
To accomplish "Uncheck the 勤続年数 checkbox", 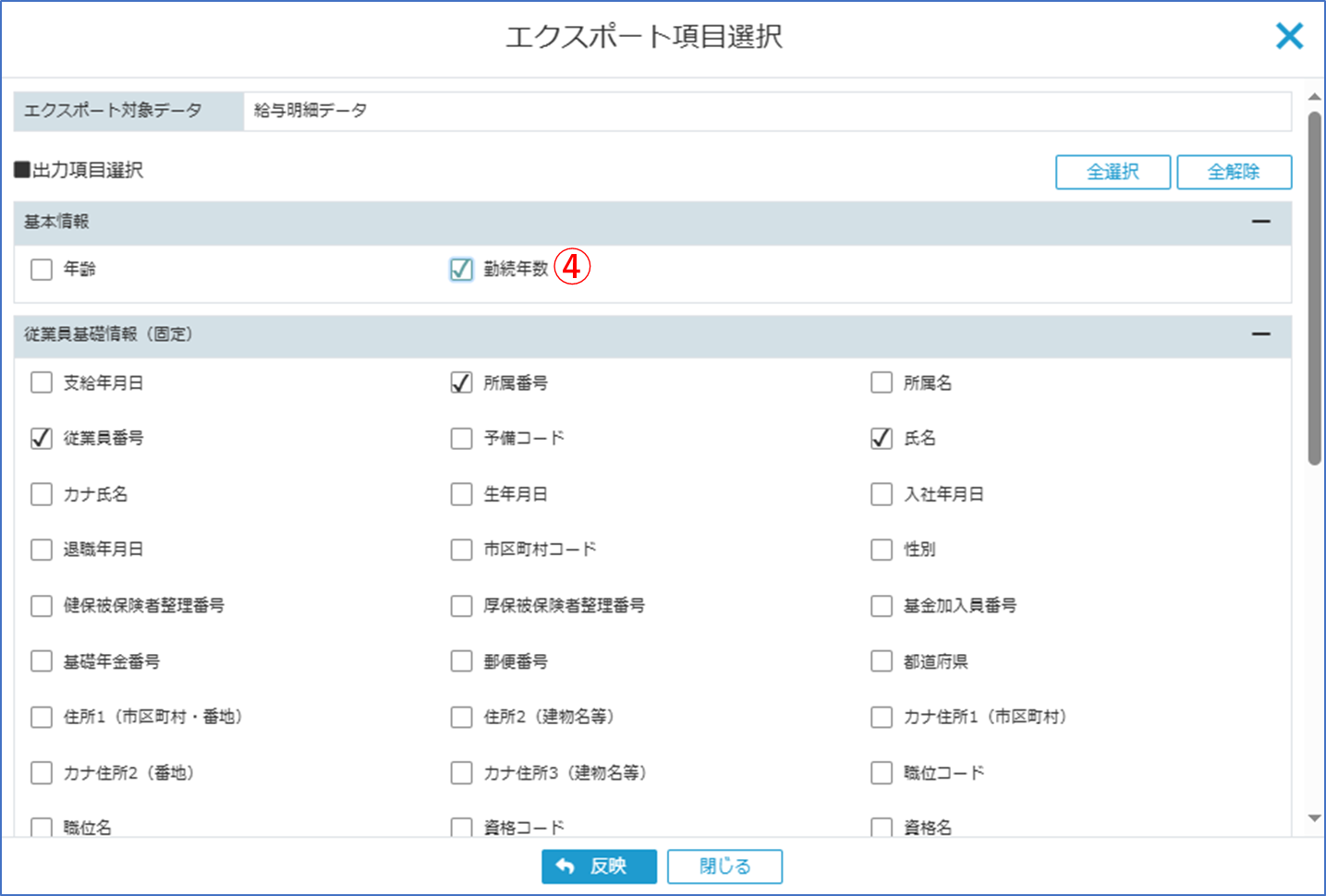I will [x=461, y=270].
